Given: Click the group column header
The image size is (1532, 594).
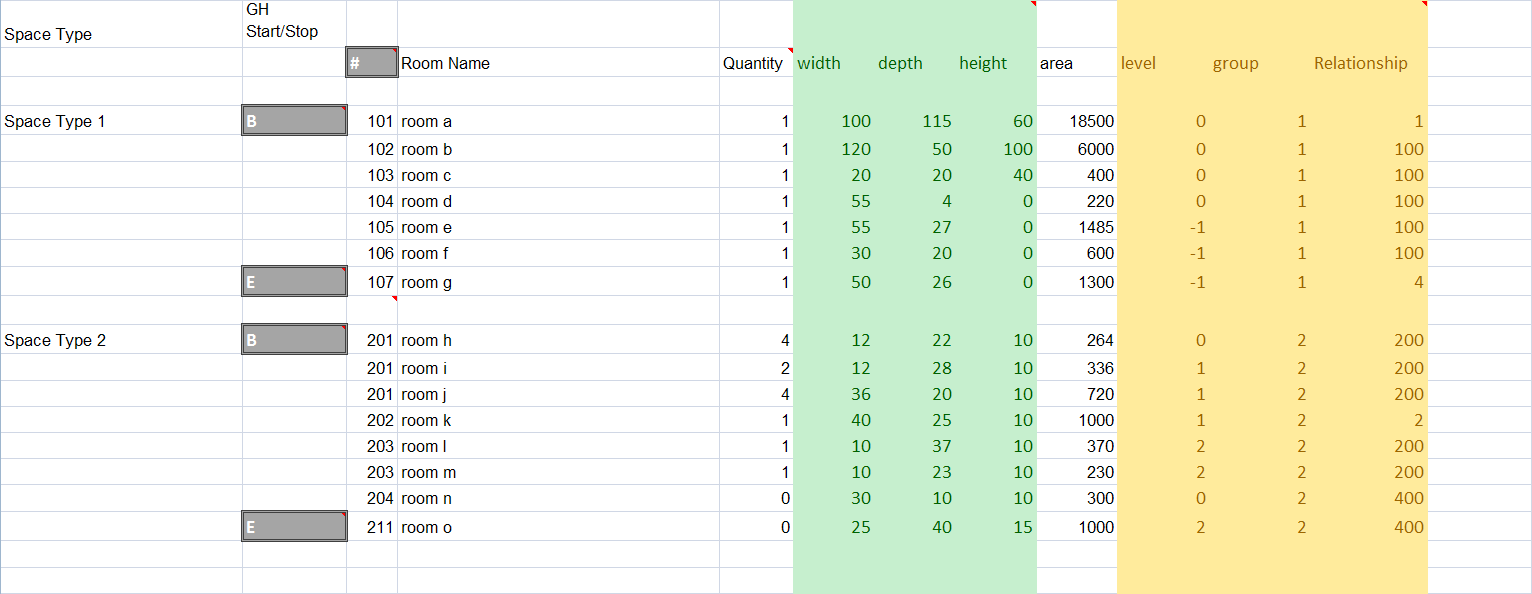Looking at the screenshot, I should [1235, 63].
